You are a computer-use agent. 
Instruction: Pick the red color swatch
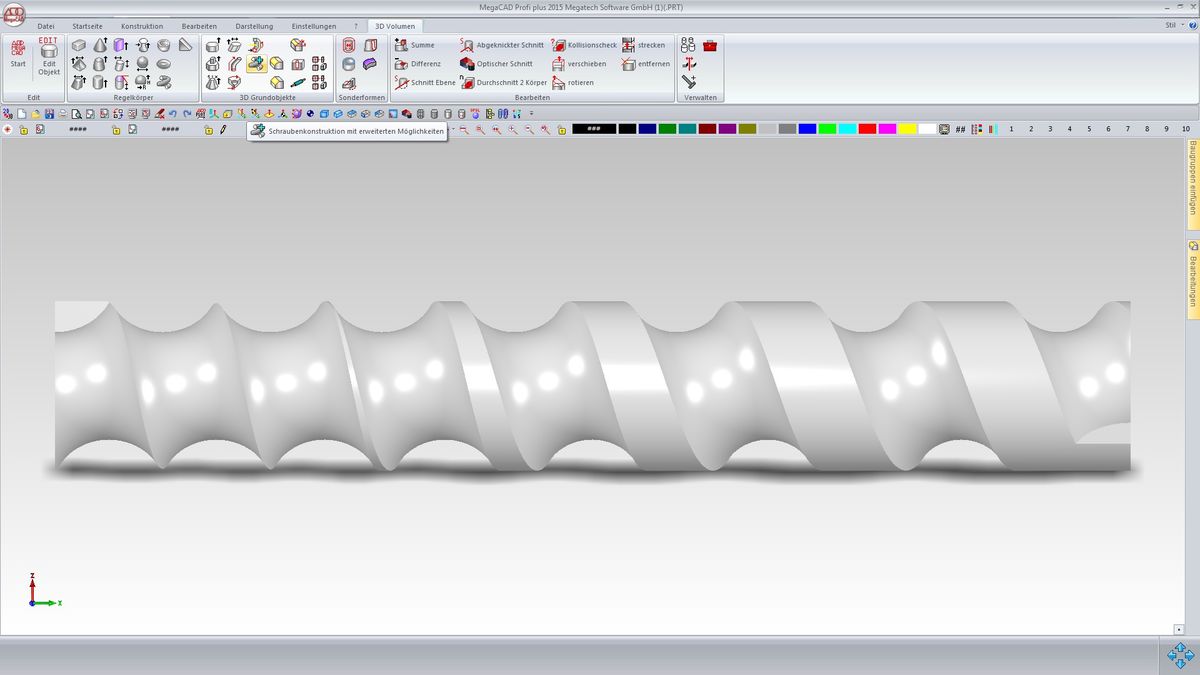coord(867,129)
